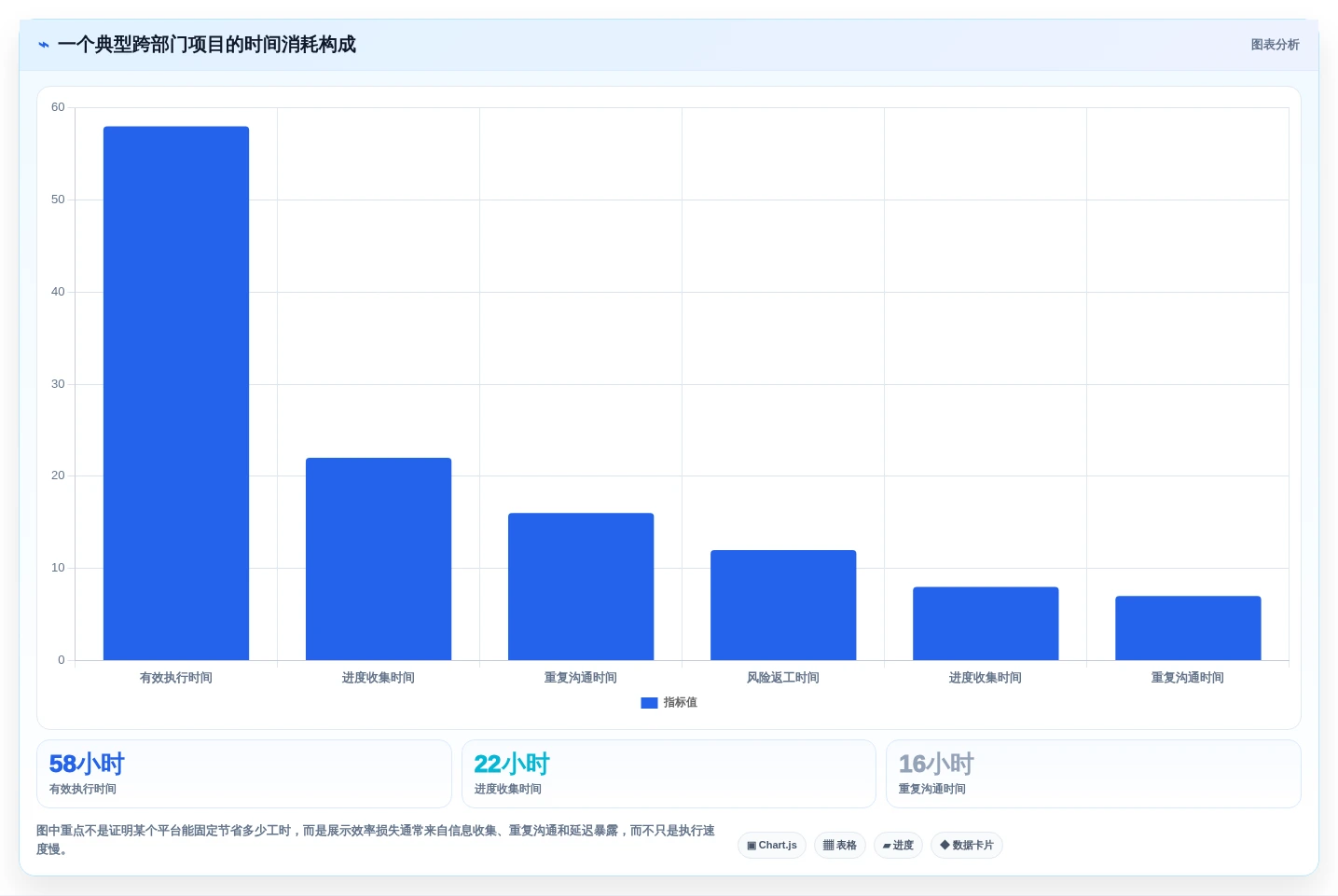Screen dimensions: 1338x896
Task: Click the y-axis value 60
Action: [x=58, y=107]
